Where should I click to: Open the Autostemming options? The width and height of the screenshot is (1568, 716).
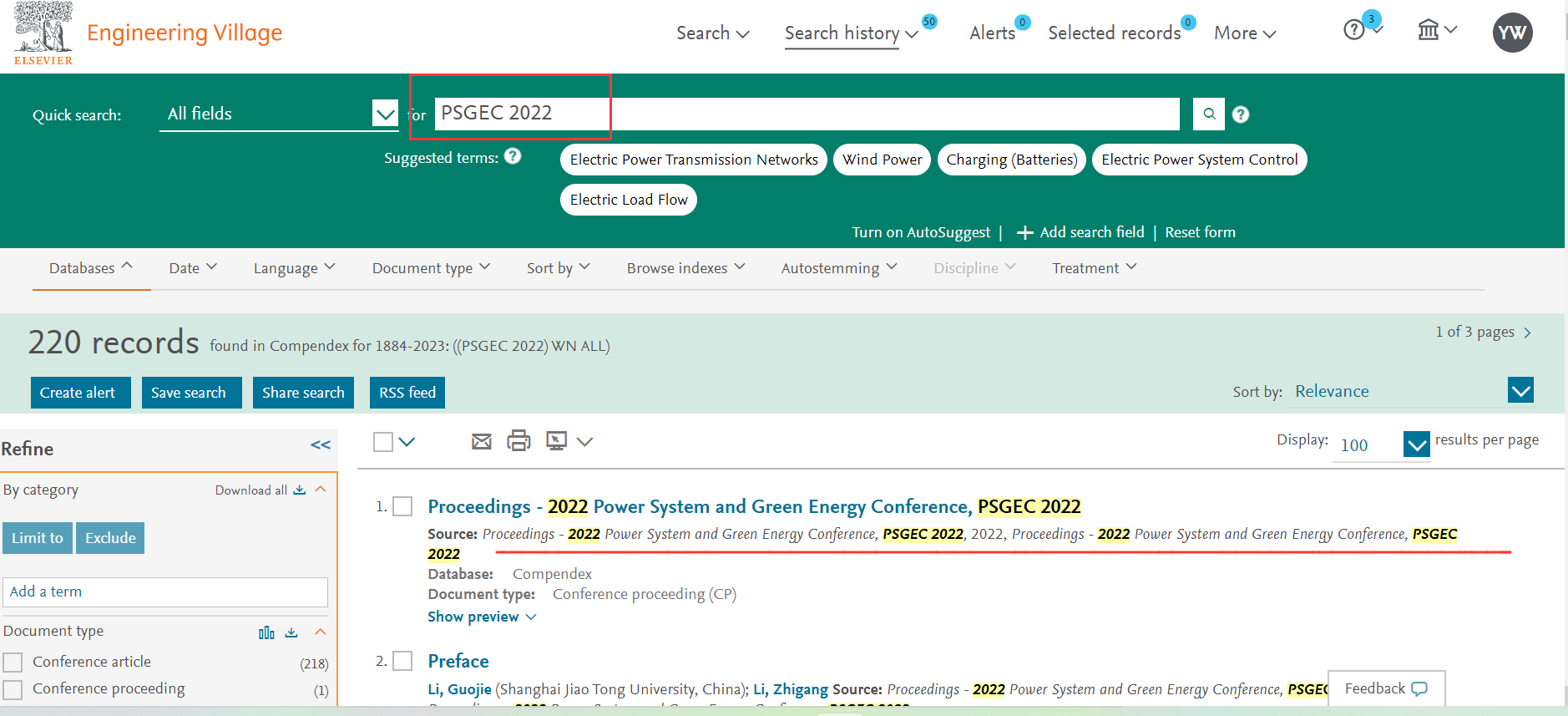[839, 267]
